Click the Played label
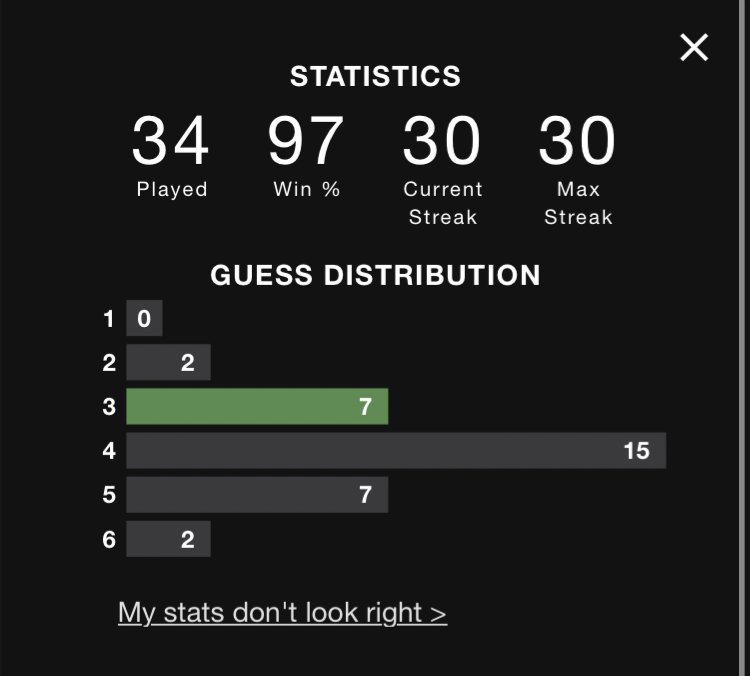This screenshot has width=750, height=676. click(172, 189)
